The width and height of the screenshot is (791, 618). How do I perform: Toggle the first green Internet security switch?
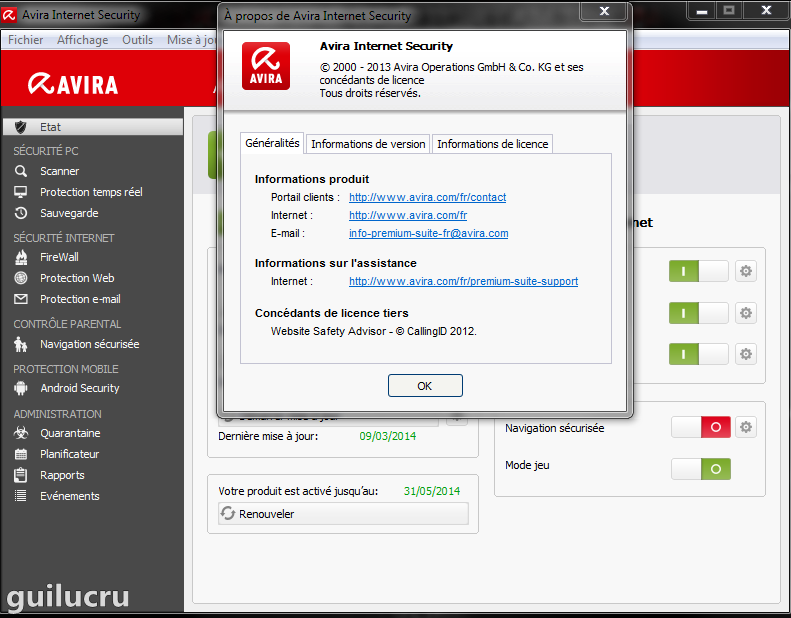click(x=699, y=271)
